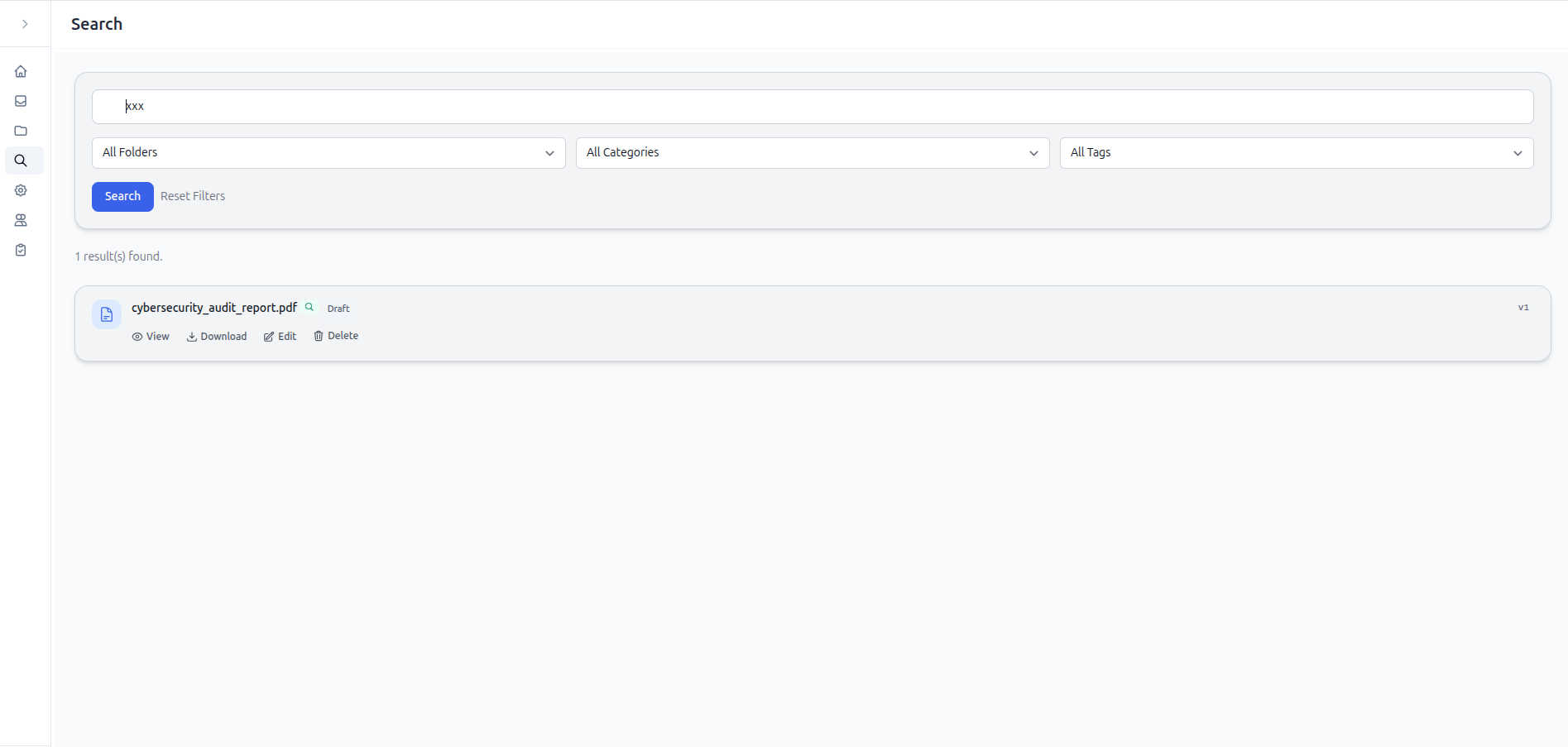Delete the cybersecurity audit report
This screenshot has height=747, width=1568.
click(x=336, y=336)
